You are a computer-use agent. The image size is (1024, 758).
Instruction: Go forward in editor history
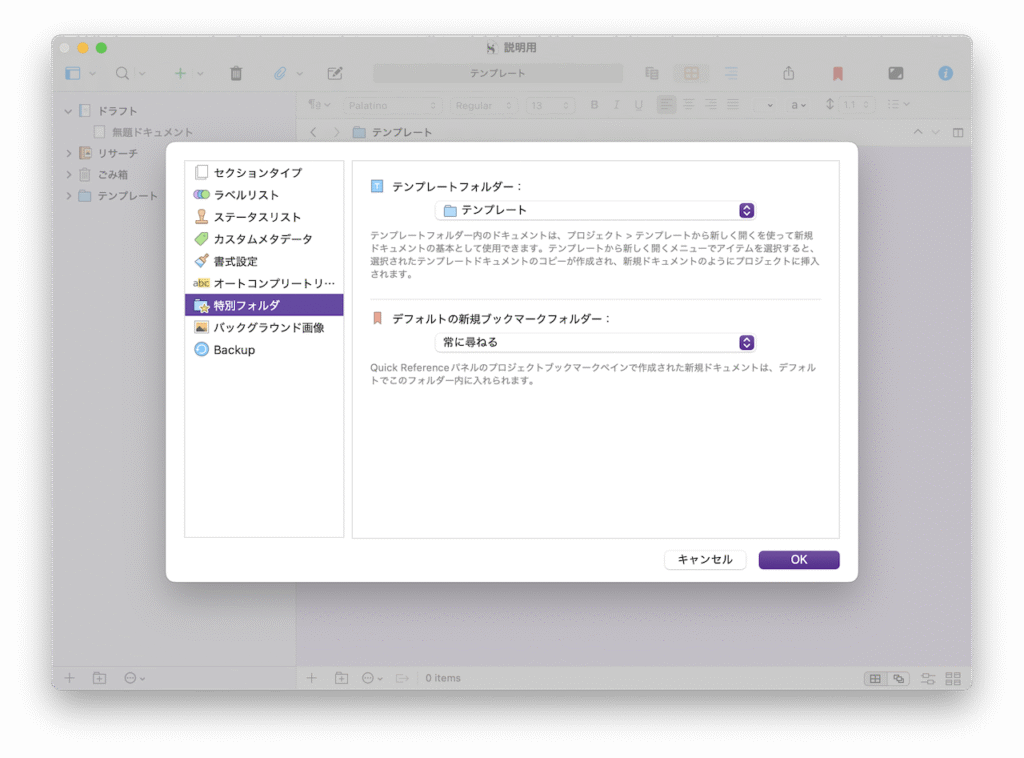(x=336, y=132)
